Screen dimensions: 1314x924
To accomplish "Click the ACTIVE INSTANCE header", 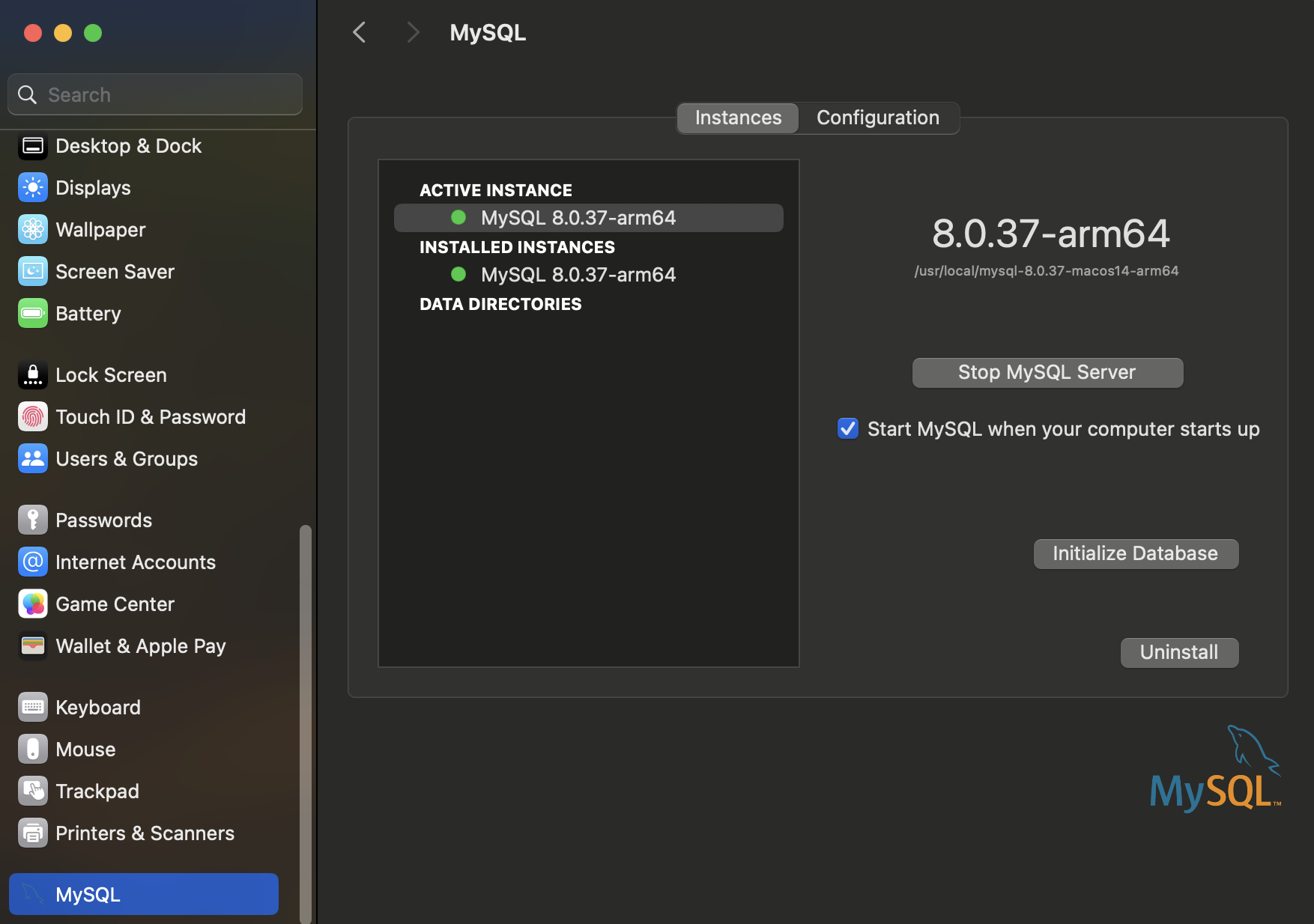I will 496,190.
